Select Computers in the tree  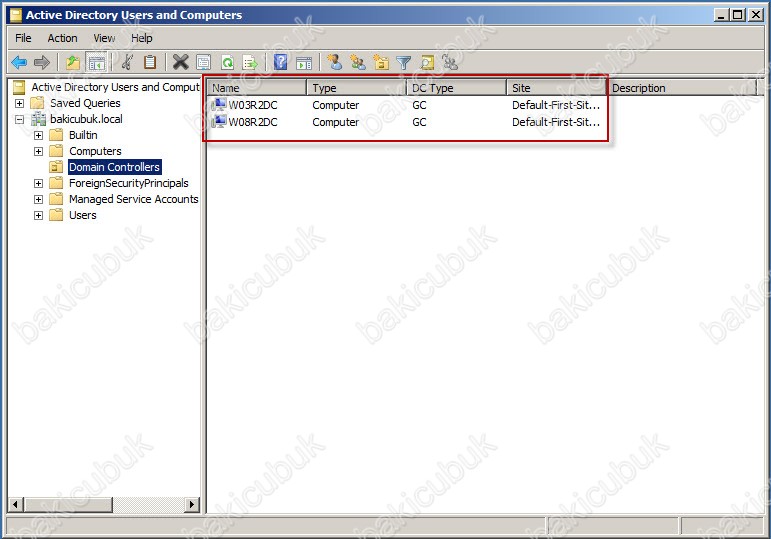click(95, 151)
